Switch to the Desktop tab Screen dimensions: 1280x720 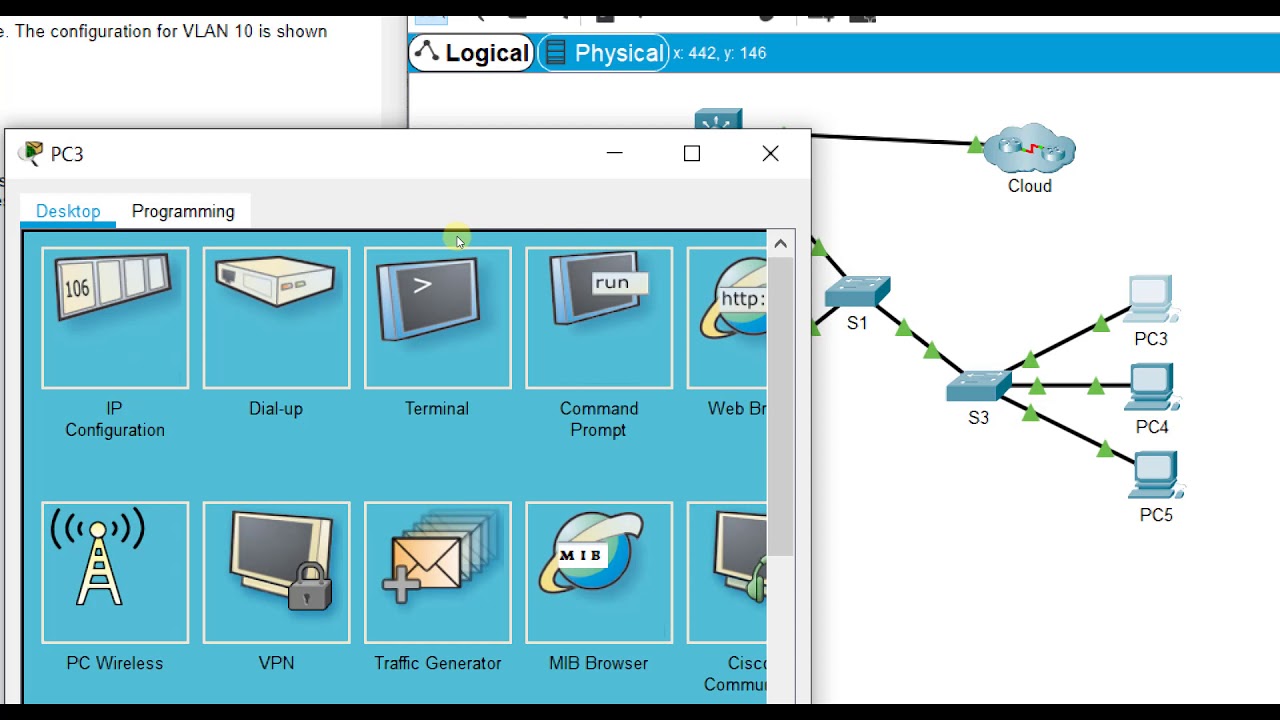tap(68, 211)
